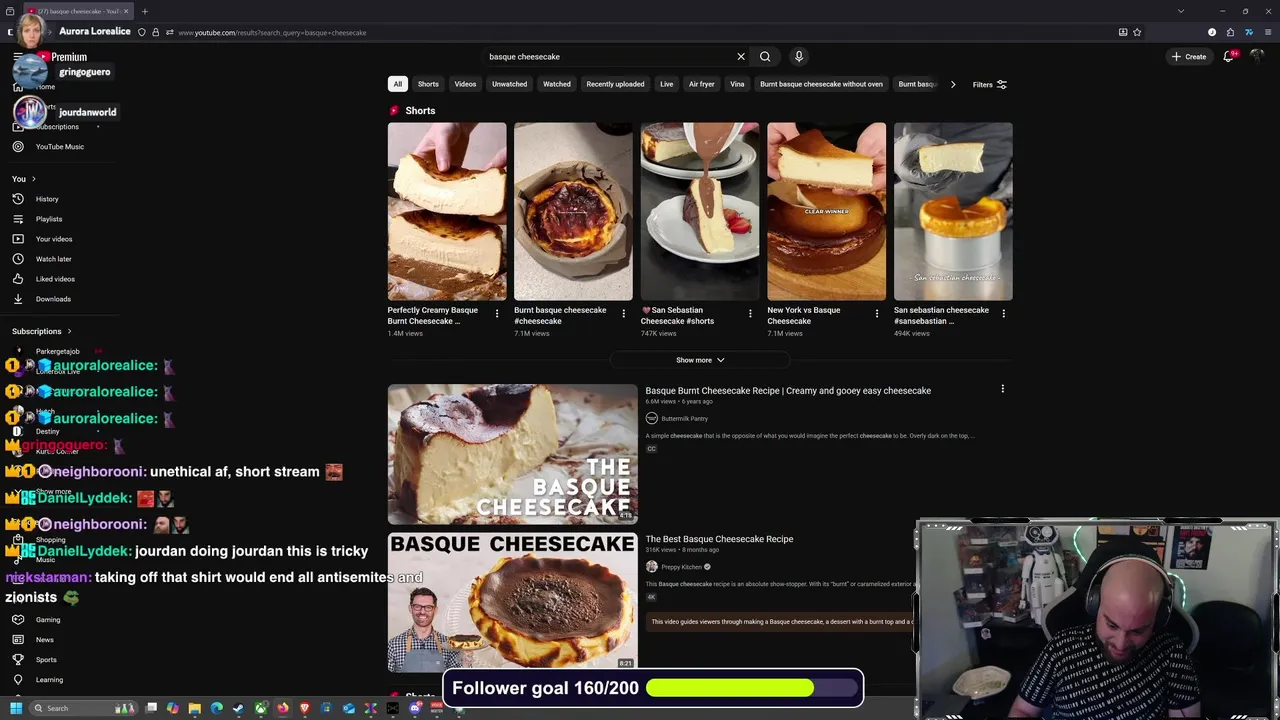This screenshot has height=720, width=1280.
Task: Select the Vina filter chip
Action: 737,84
